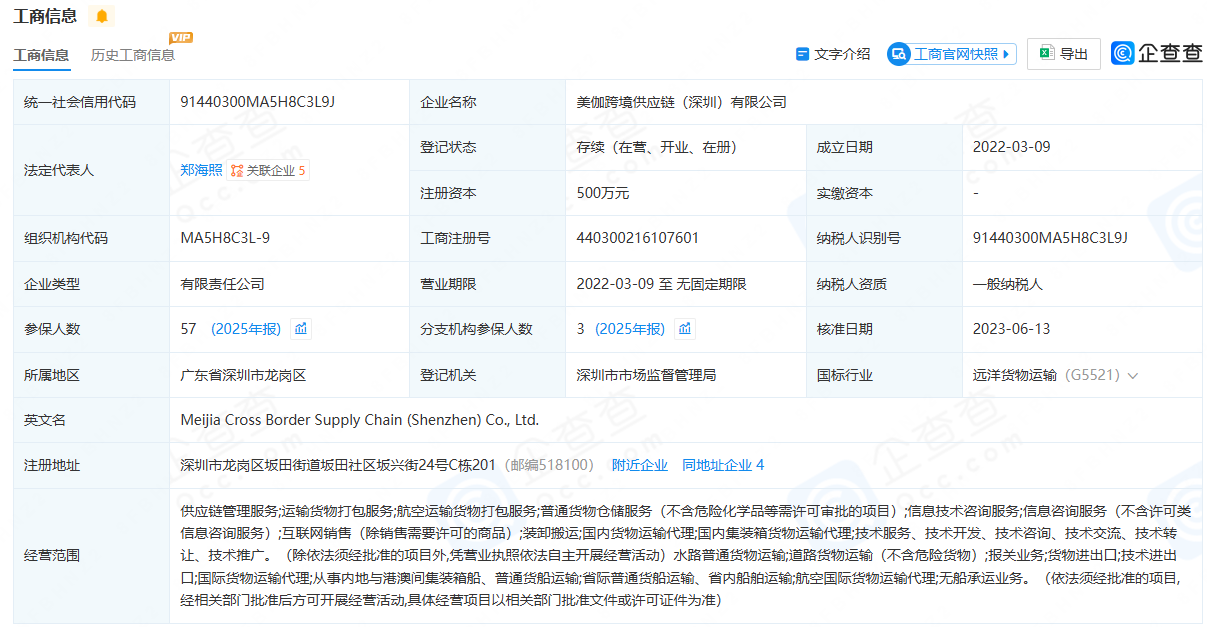Viewport: 1207px width, 627px height.
Task: Click the region 广东省深圳市龙岗区
Action: point(243,375)
